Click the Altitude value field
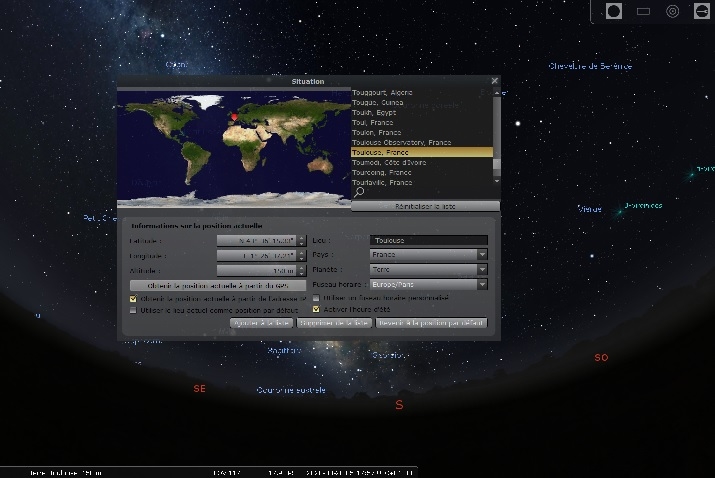 coord(257,270)
